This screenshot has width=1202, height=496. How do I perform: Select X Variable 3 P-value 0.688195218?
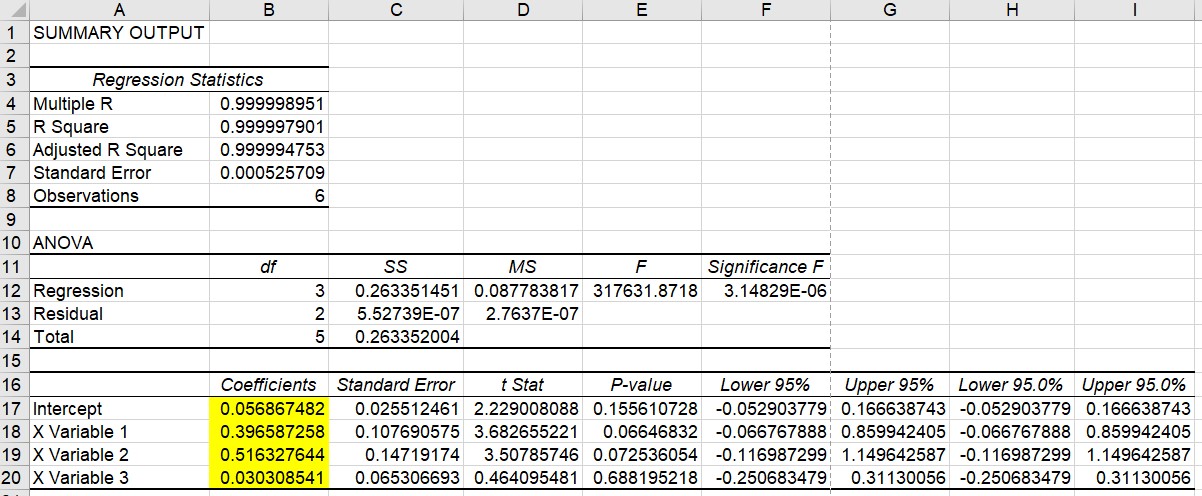click(642, 477)
